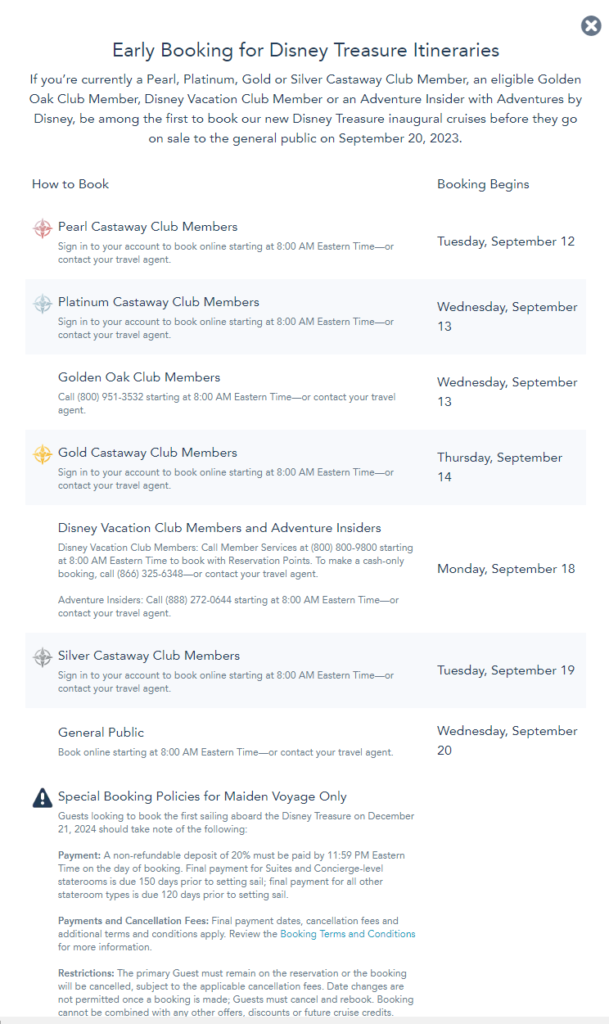The image size is (609, 1024).
Task: Click the Pearl Castaway Club compass icon
Action: (x=42, y=228)
